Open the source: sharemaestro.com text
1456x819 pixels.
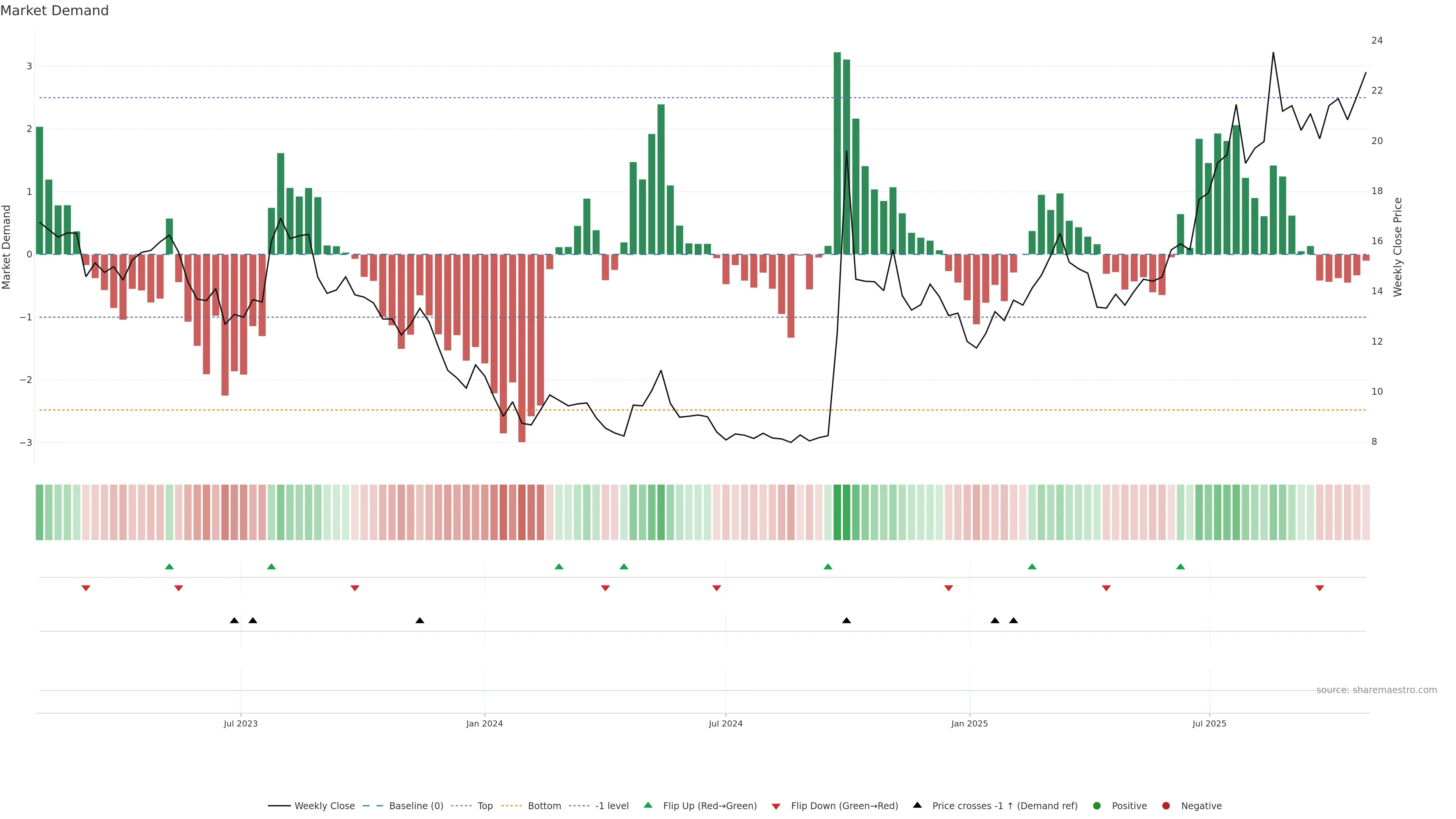click(1376, 690)
